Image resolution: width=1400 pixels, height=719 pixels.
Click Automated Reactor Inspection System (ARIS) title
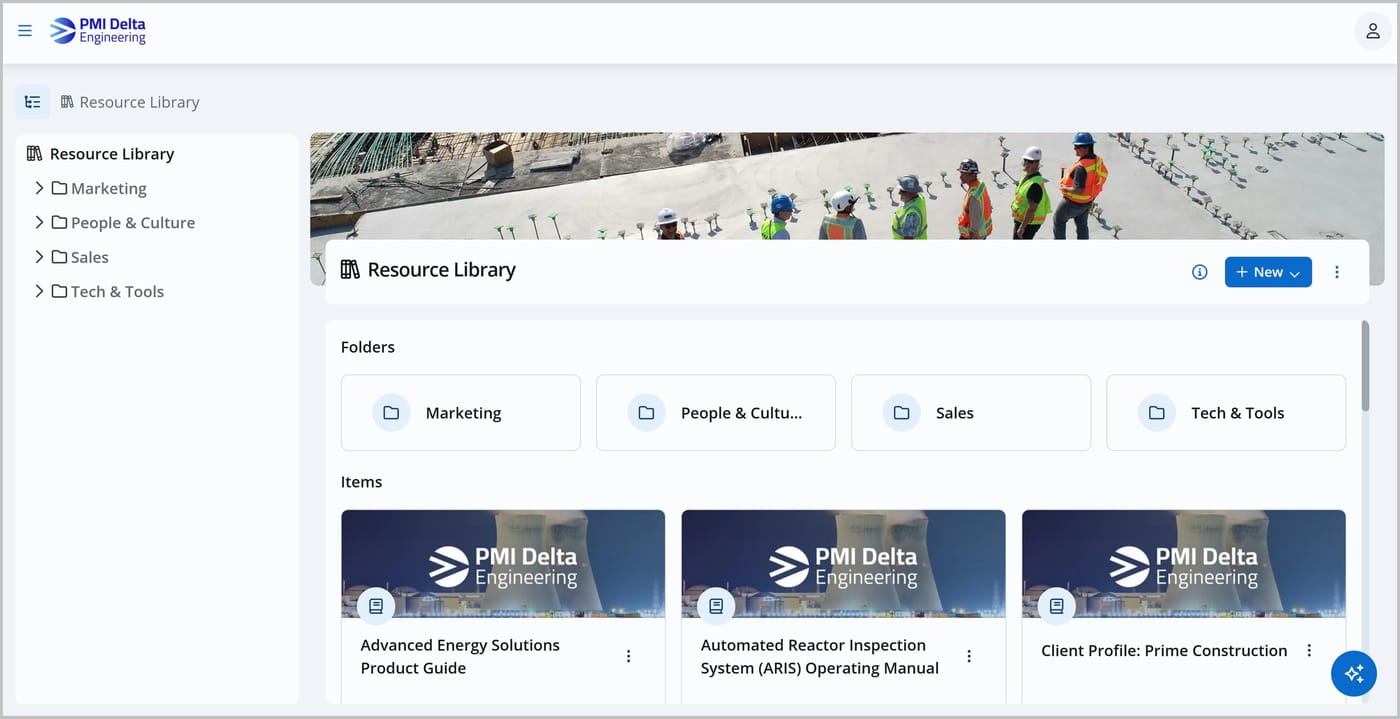point(820,657)
